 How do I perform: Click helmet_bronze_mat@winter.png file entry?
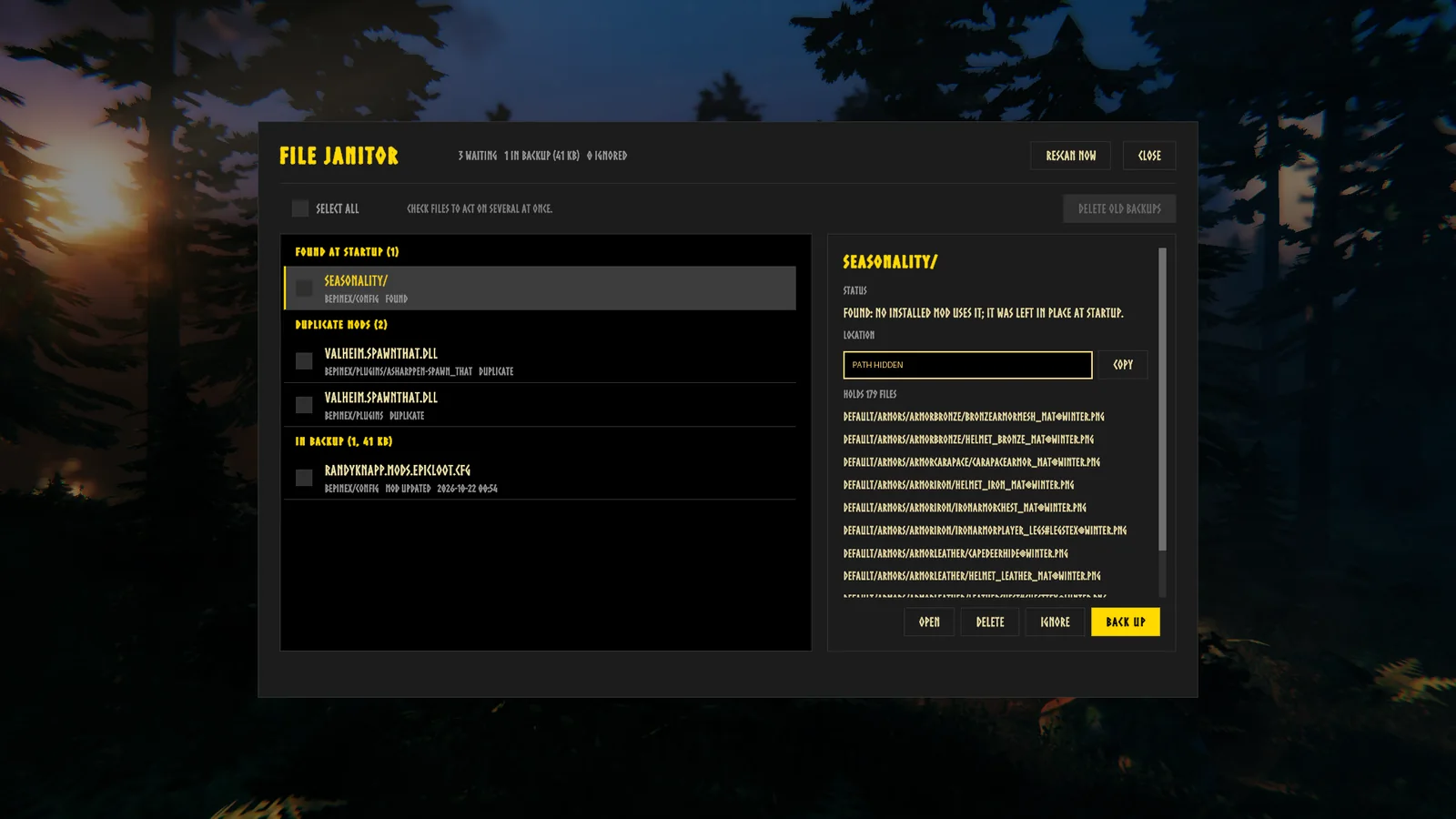pos(968,440)
